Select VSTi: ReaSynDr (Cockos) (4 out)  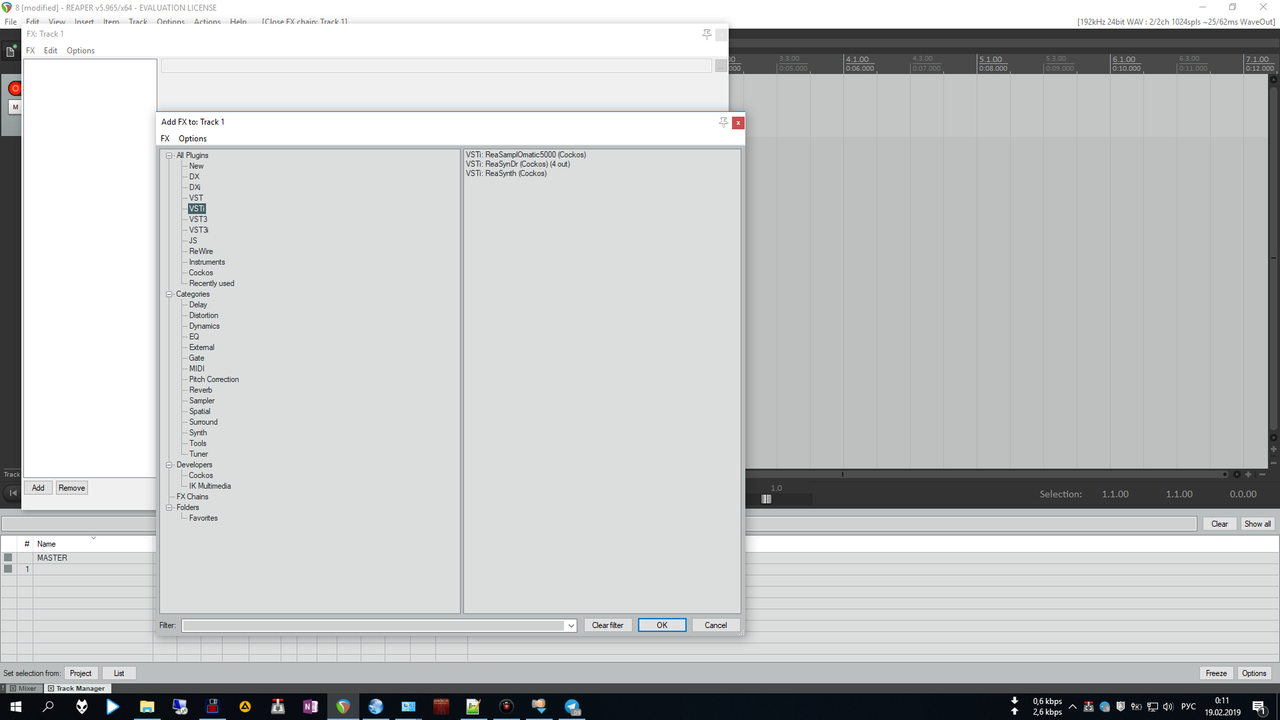point(517,164)
